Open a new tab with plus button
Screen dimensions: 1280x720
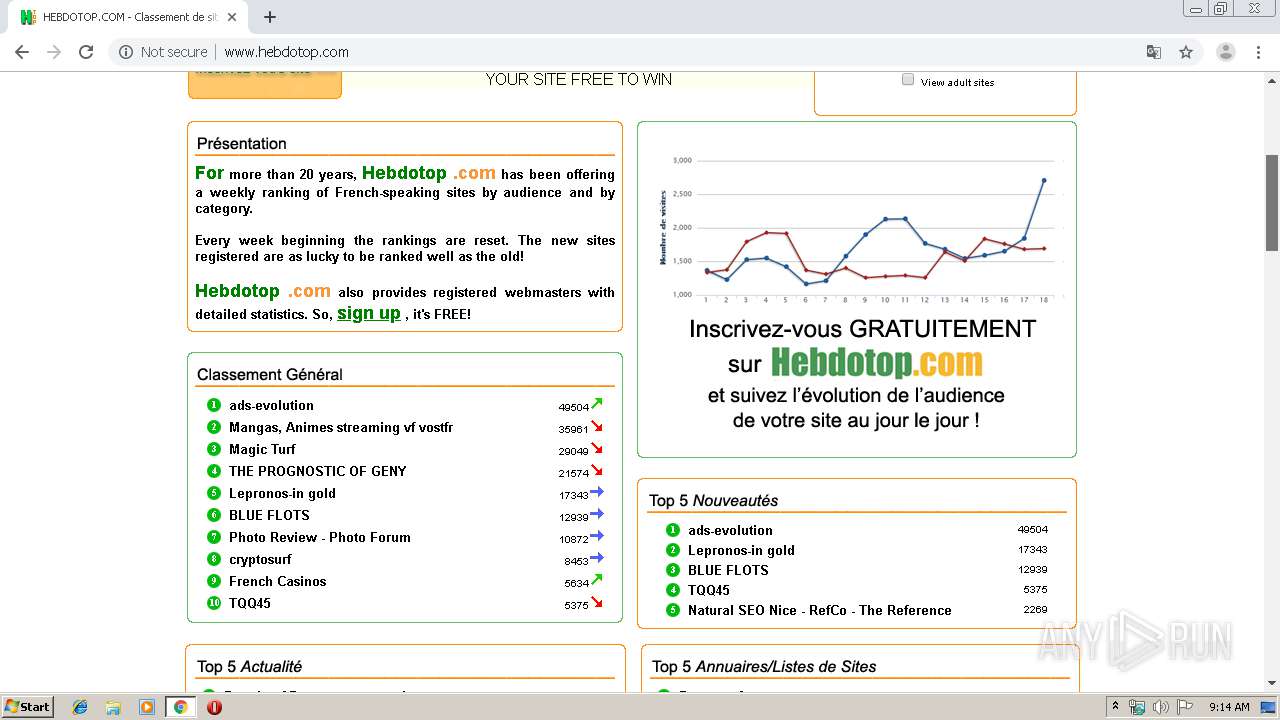tap(270, 17)
